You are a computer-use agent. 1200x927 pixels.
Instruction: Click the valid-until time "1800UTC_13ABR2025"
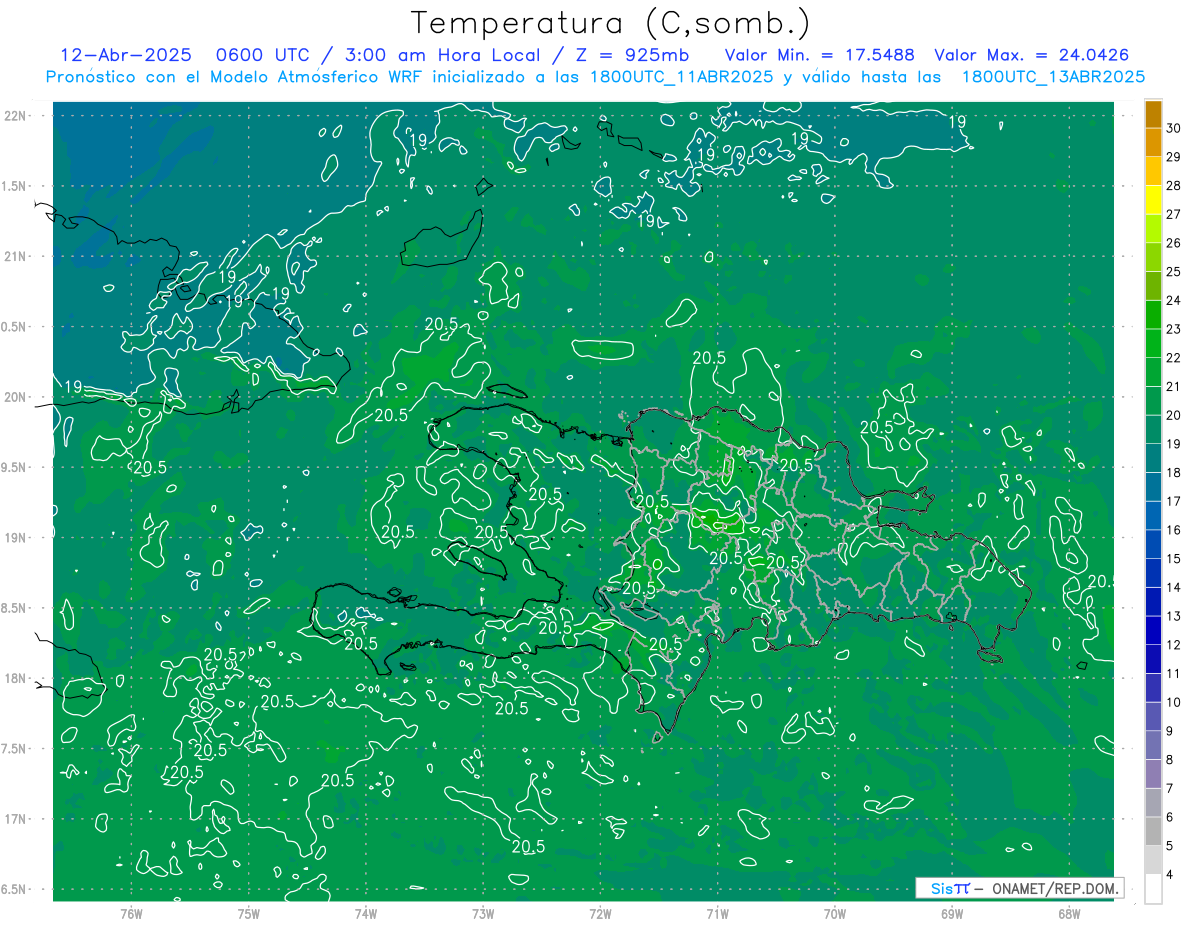(x=1053, y=77)
